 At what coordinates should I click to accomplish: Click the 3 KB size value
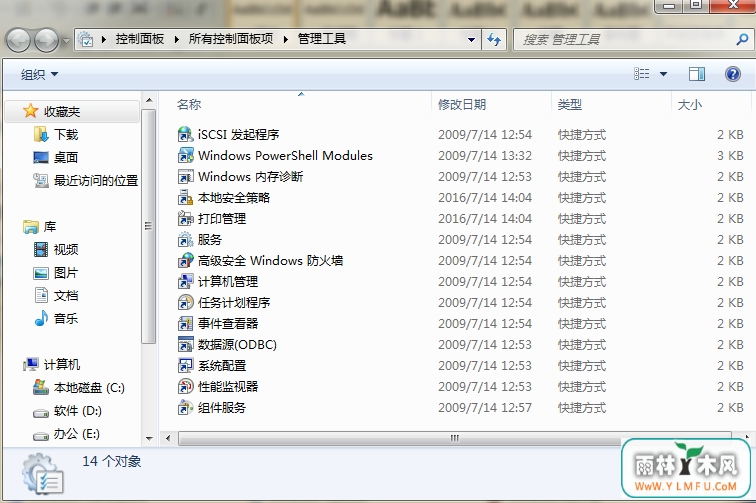[730, 155]
